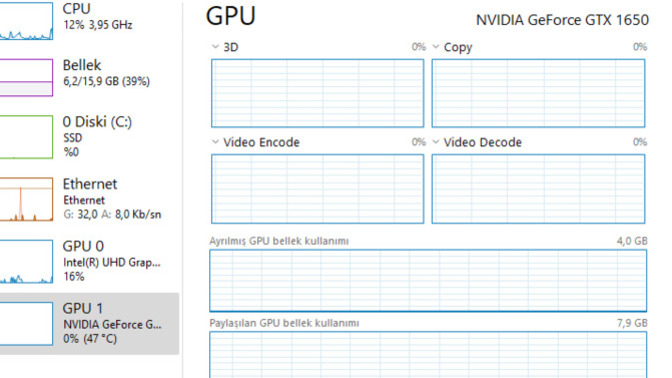Image resolution: width=672 pixels, height=378 pixels.
Task: Click the Ayrılmış GPU bellek kullanımı label
Action: [x=279, y=241]
